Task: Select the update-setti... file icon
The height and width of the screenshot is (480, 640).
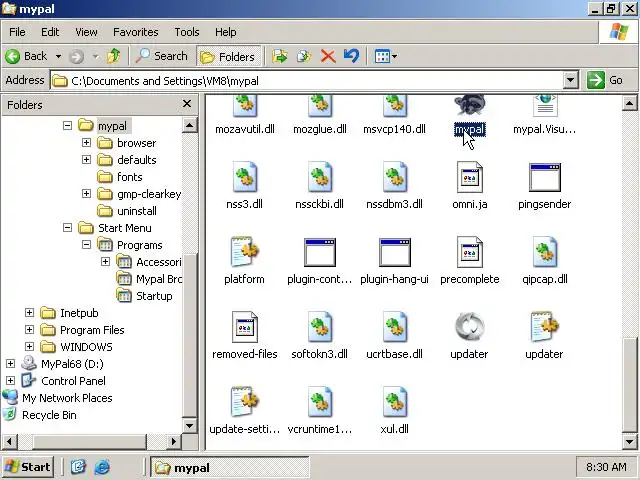Action: click(x=244, y=402)
